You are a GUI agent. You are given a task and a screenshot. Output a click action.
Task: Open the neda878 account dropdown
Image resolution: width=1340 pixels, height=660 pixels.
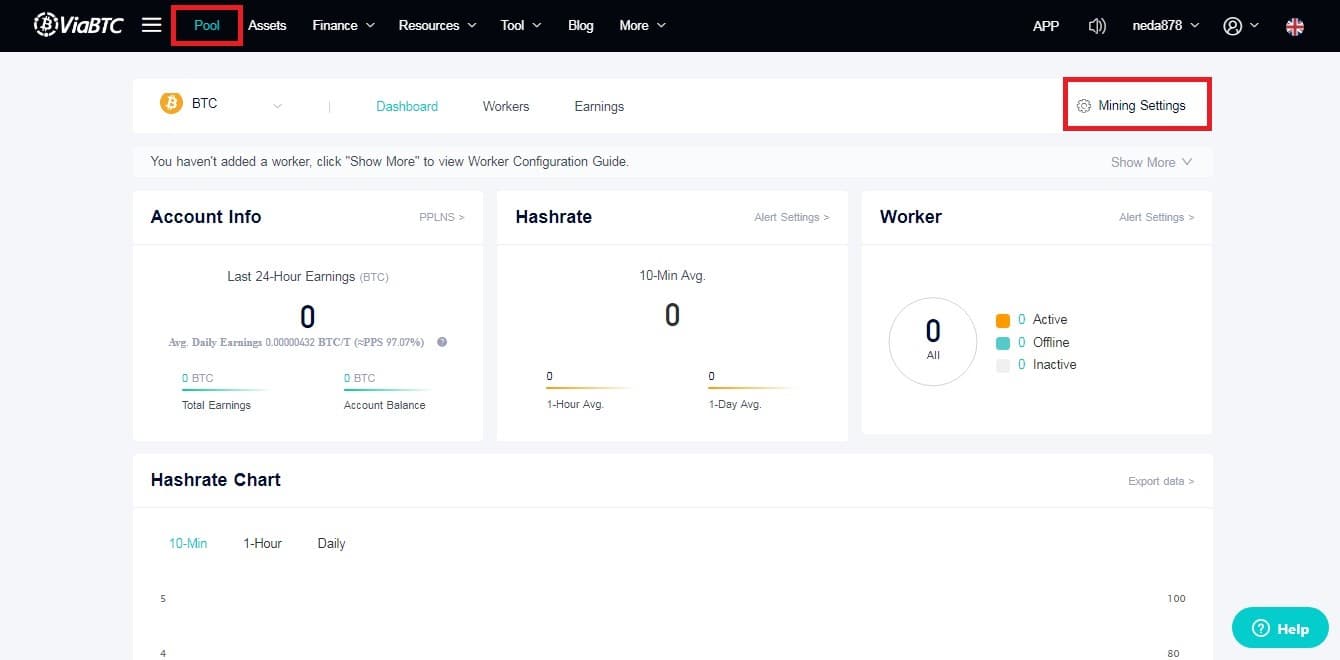(x=1166, y=26)
